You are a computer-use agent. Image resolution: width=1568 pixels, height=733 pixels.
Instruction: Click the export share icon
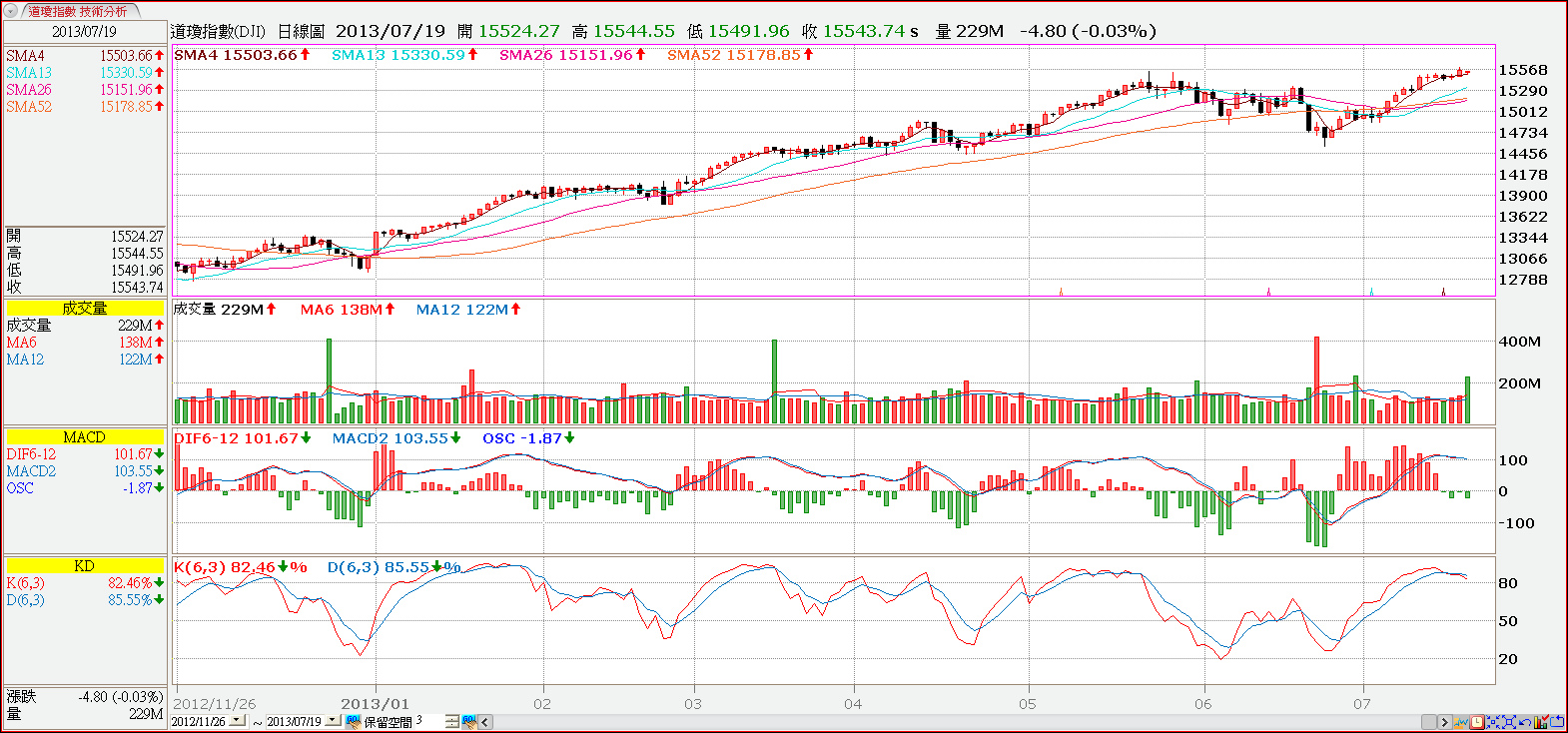click(1556, 721)
